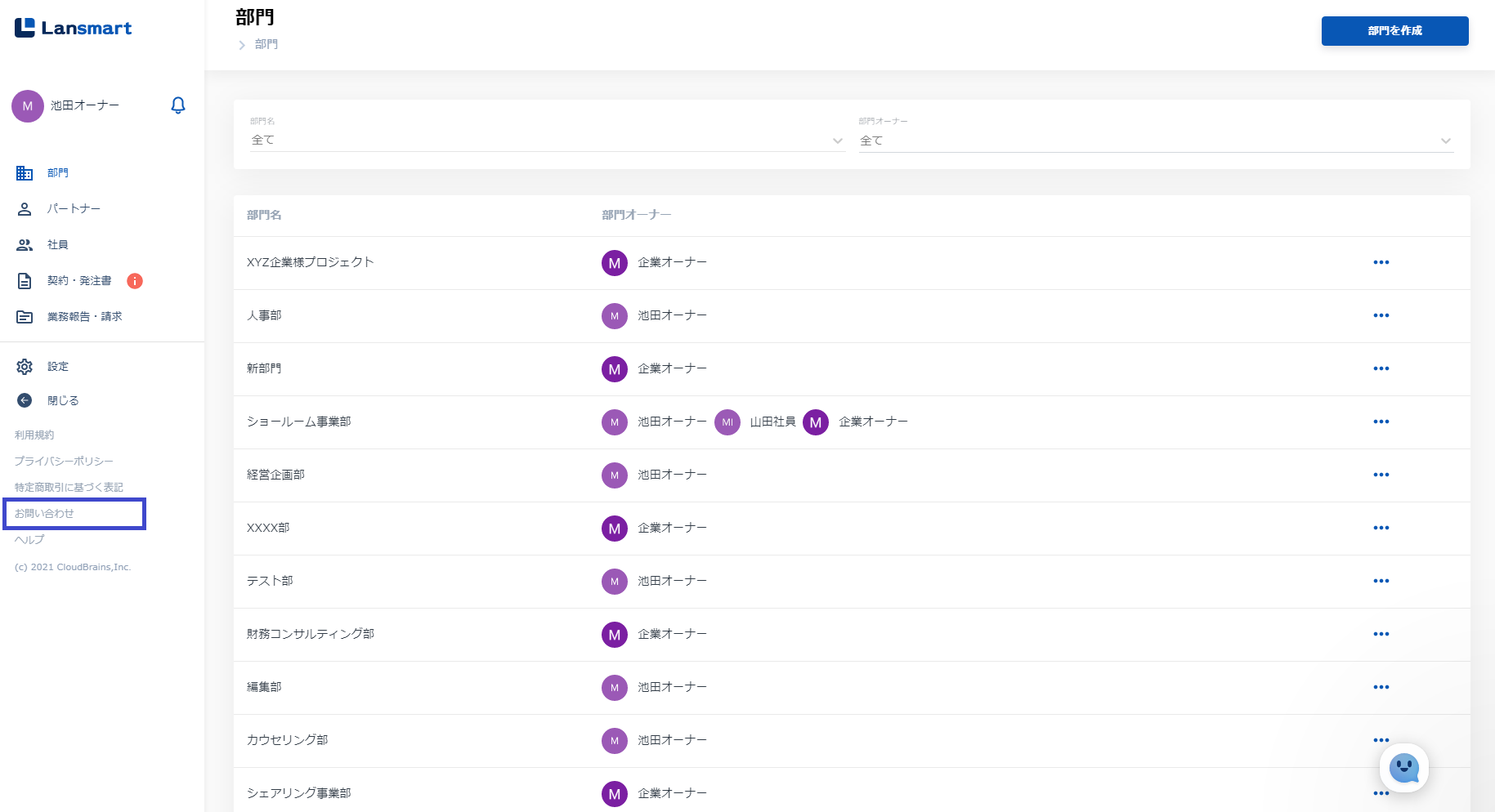Open the プライバシーポリシー link
The width and height of the screenshot is (1495, 812).
coord(64,462)
